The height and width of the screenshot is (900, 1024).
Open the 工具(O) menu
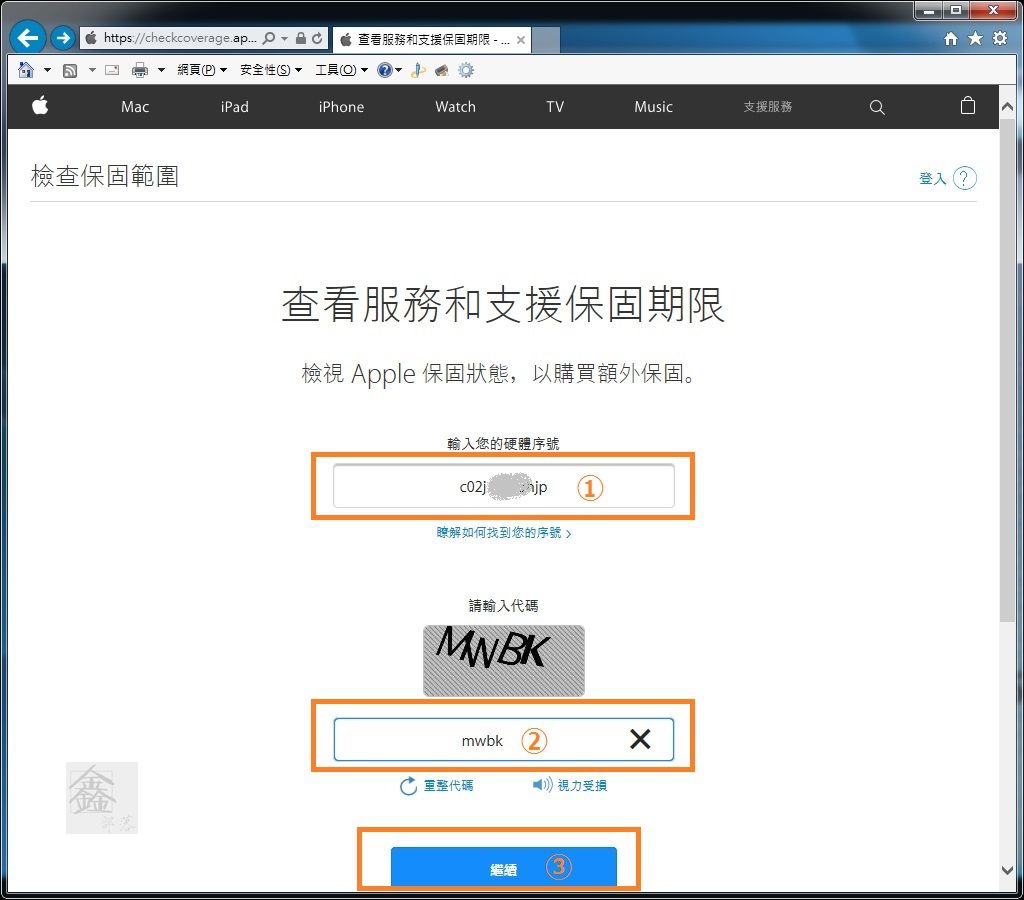[x=342, y=70]
